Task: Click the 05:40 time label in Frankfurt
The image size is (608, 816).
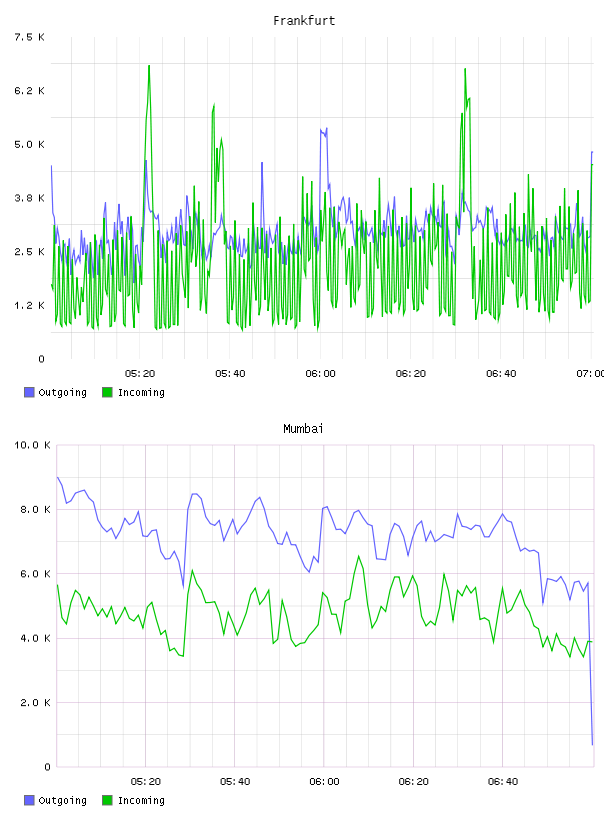Action: [230, 374]
